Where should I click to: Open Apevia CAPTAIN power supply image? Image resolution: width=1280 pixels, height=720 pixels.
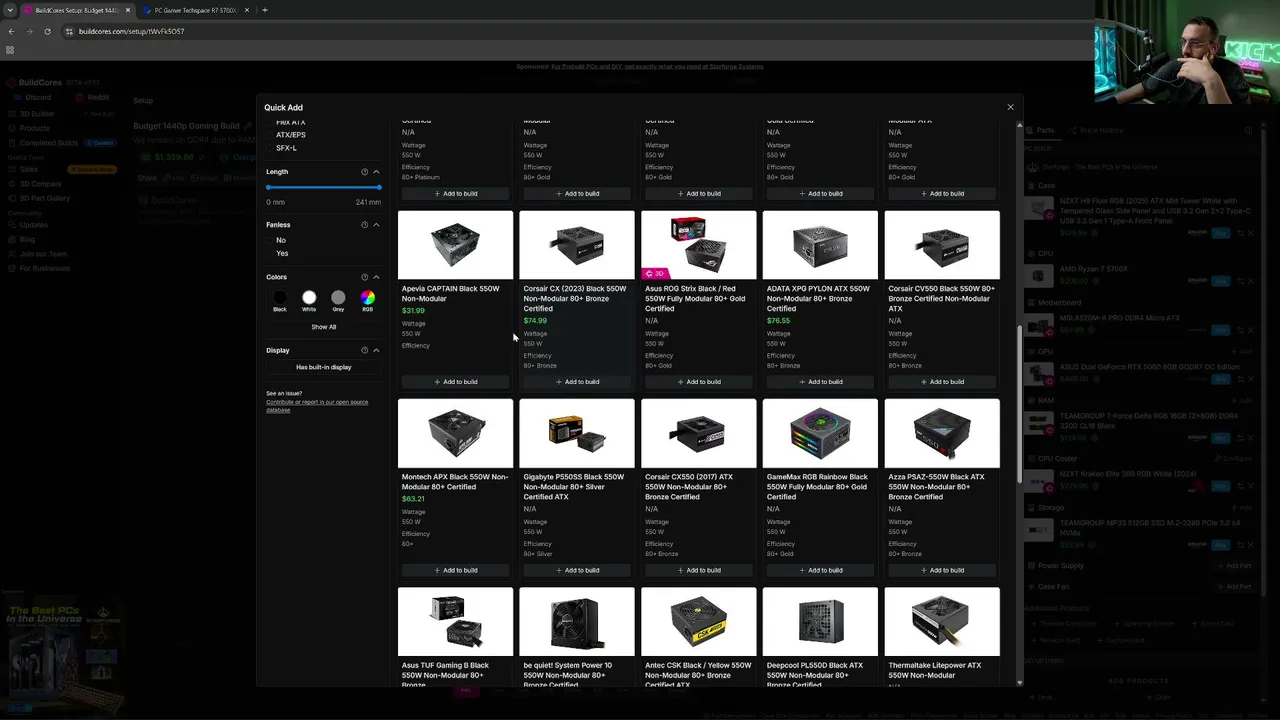click(x=456, y=245)
